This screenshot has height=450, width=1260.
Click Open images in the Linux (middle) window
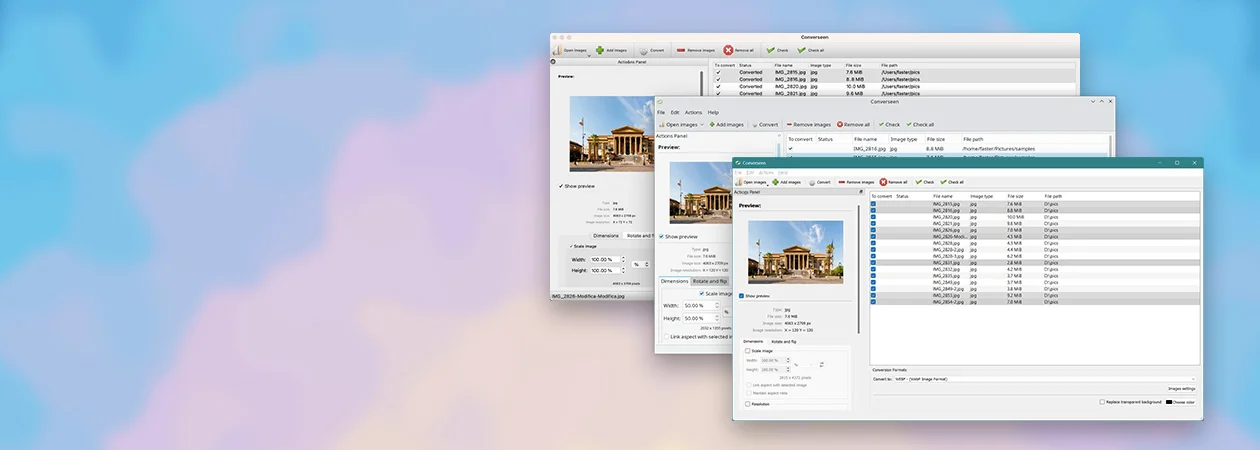pos(679,124)
